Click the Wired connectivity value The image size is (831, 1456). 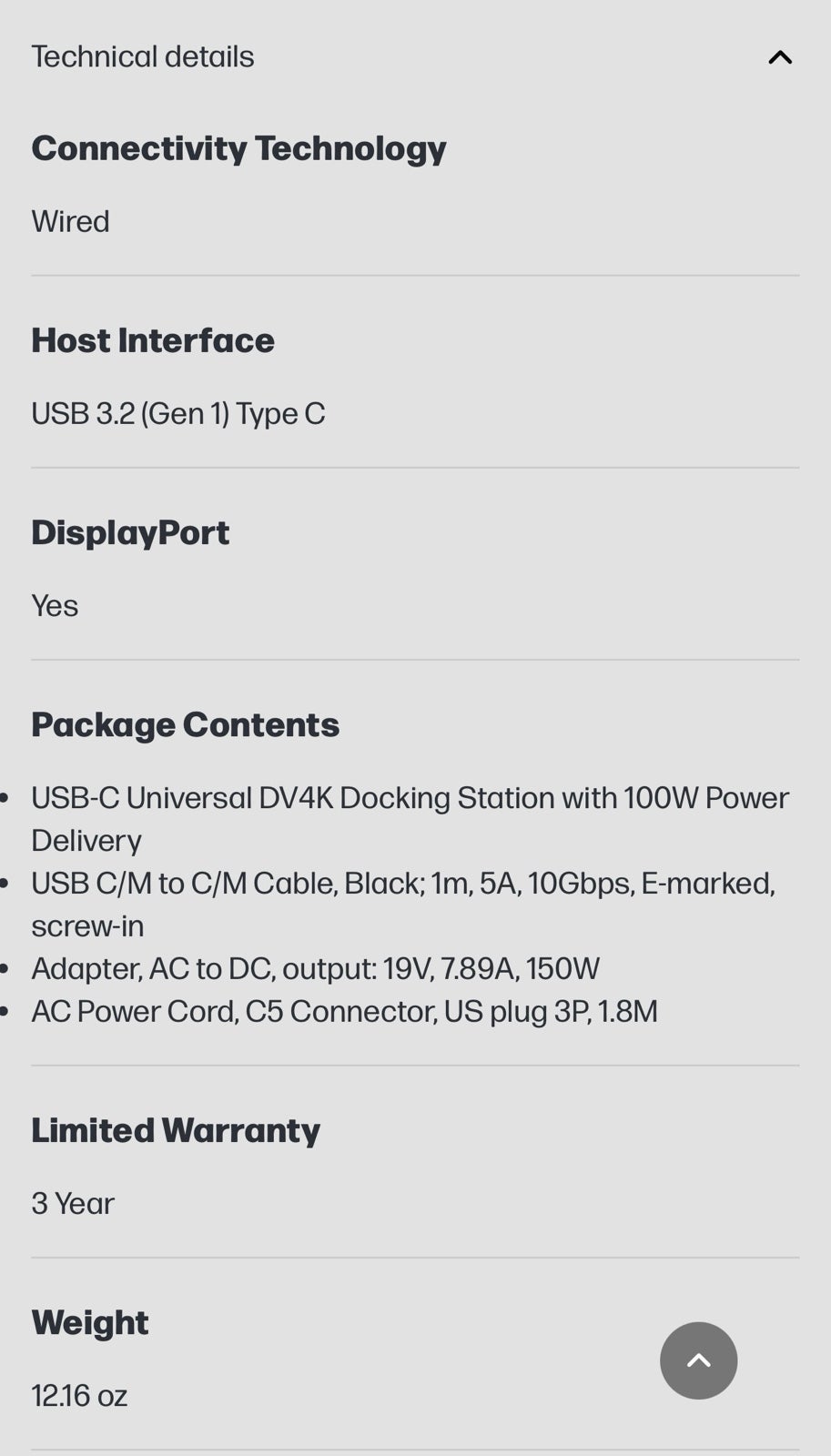pyautogui.click(x=70, y=221)
